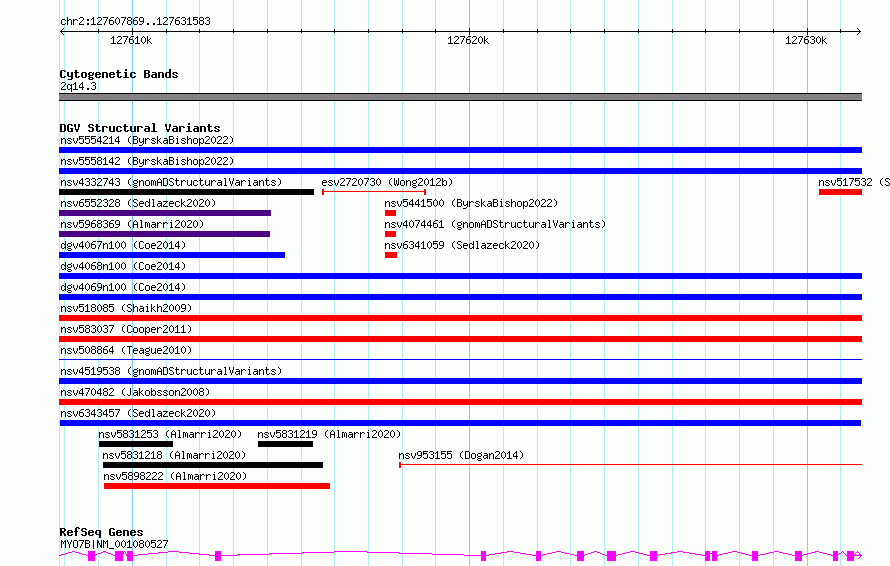Open the dgv4067n100 (Coe2014) label
This screenshot has height=566, width=890.
coord(123,245)
